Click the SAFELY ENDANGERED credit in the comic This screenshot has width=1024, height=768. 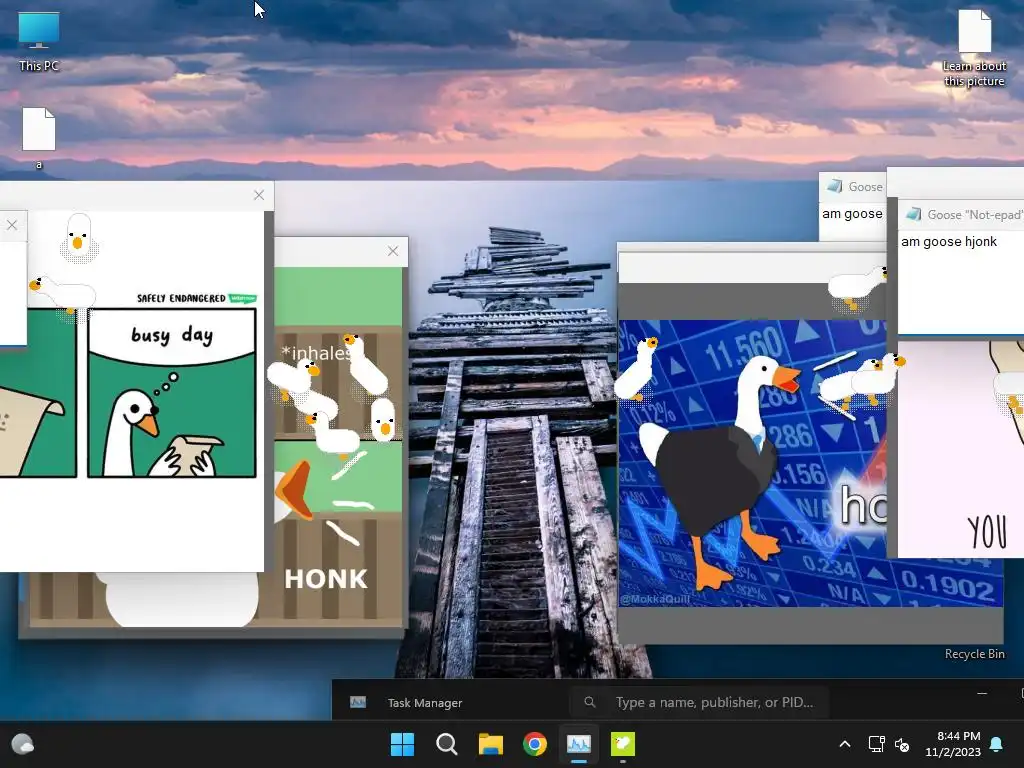pyautogui.click(x=197, y=298)
